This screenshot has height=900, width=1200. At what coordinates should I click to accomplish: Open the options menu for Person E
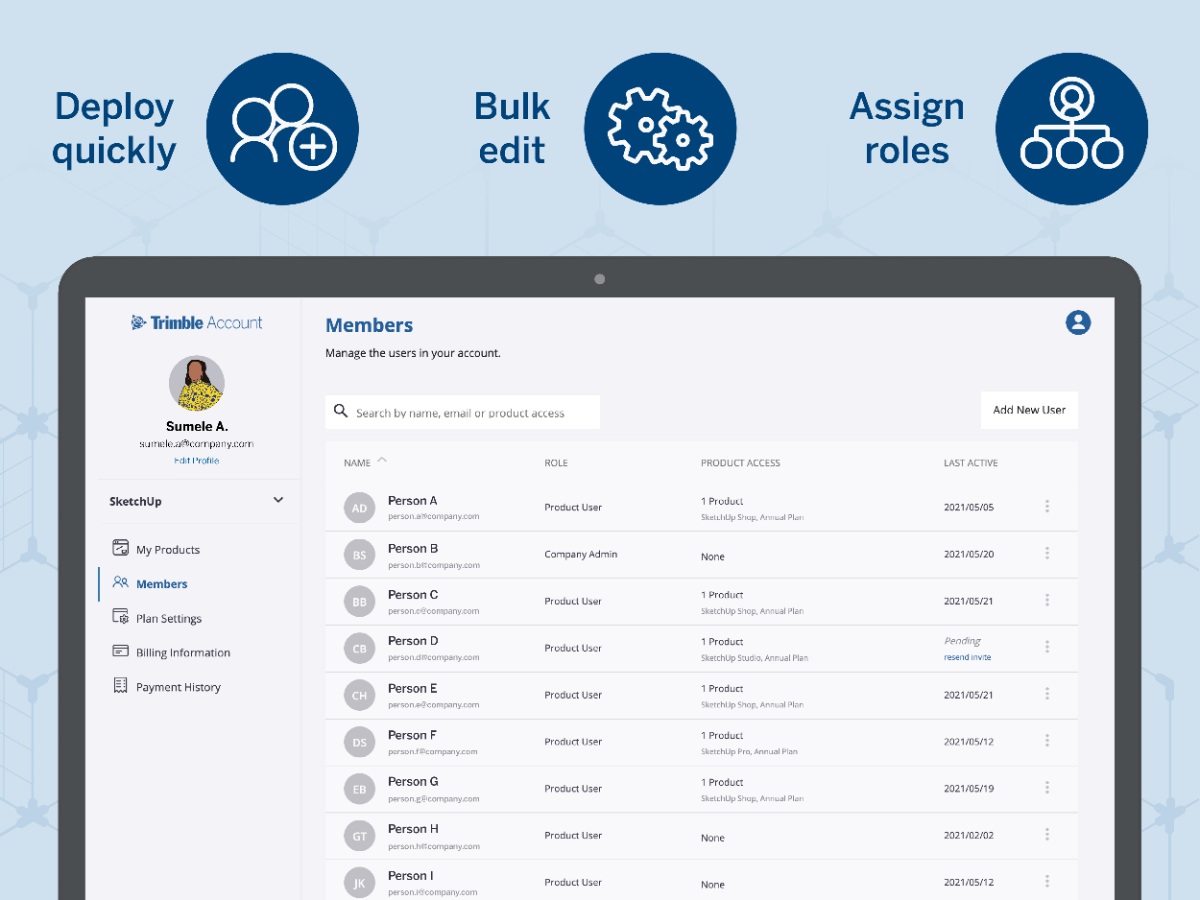1047,694
